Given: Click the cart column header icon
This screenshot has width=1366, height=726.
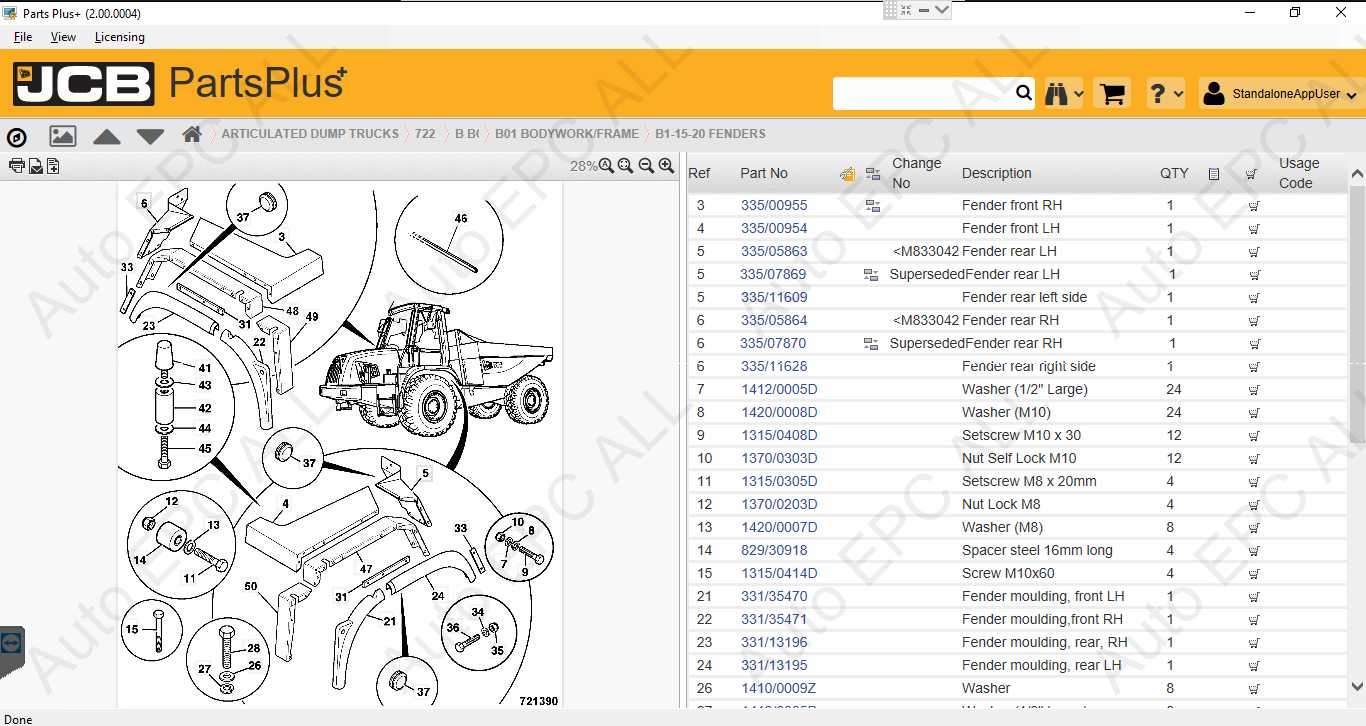Looking at the screenshot, I should 1251,174.
